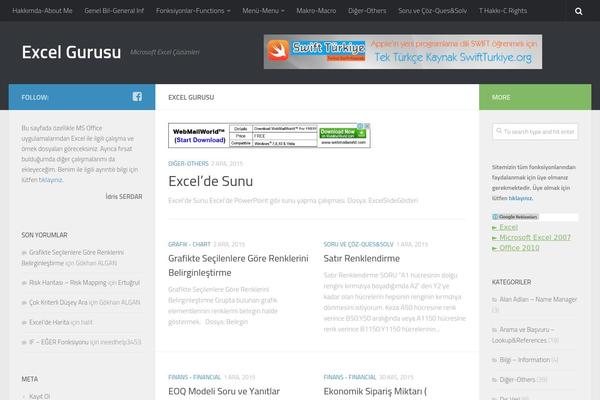The width and height of the screenshot is (600, 400).
Task: Open SORU VE ÇÖZ-QUES&SOLV category link
Action: 358,244
